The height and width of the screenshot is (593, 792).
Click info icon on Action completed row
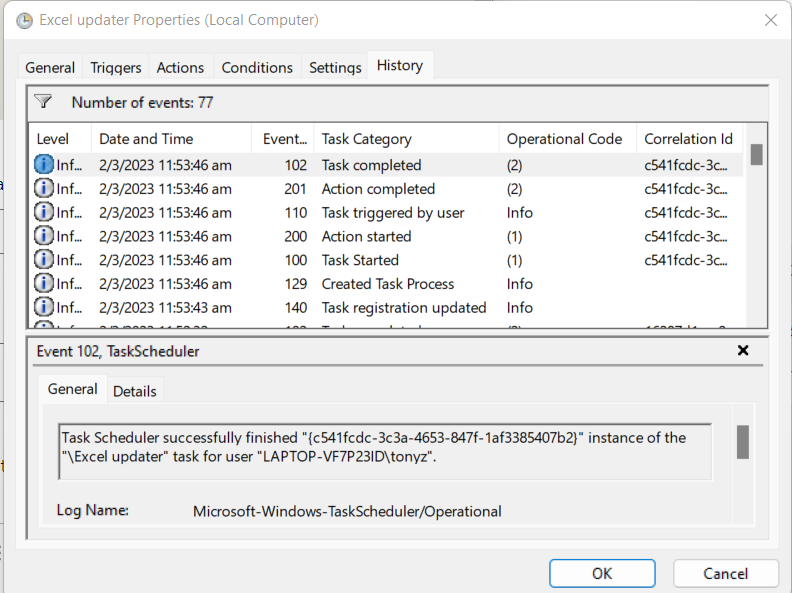click(x=44, y=188)
